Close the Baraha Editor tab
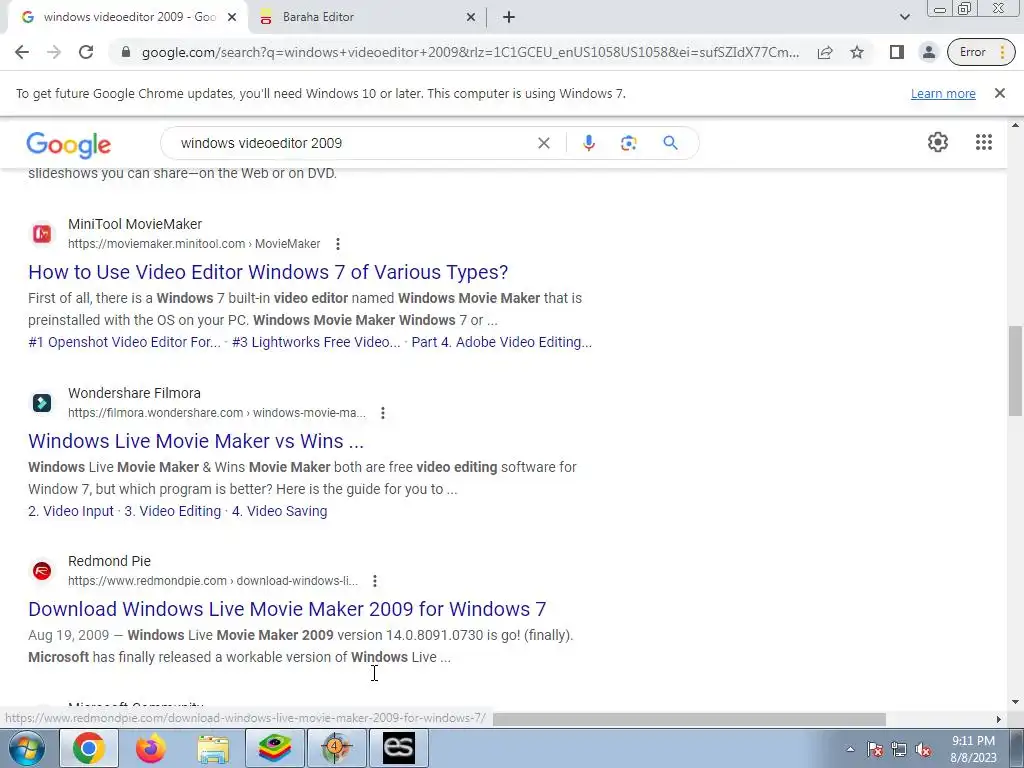This screenshot has height=768, width=1024. (x=471, y=17)
